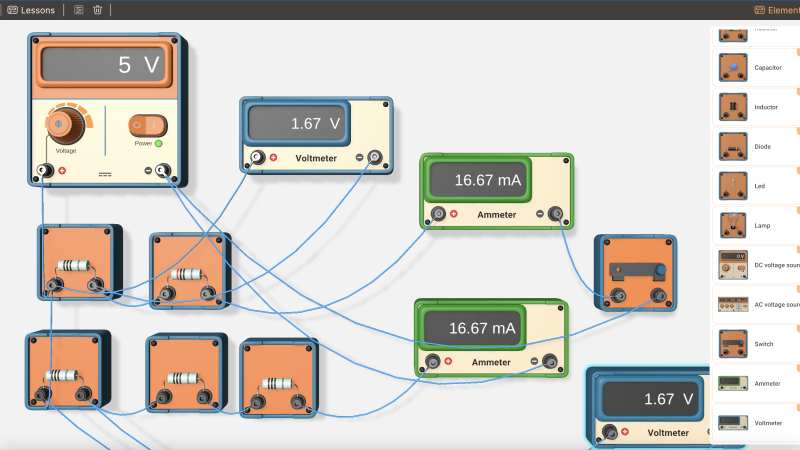
Task: Click the list icon beside Lessons
Action: coord(79,10)
